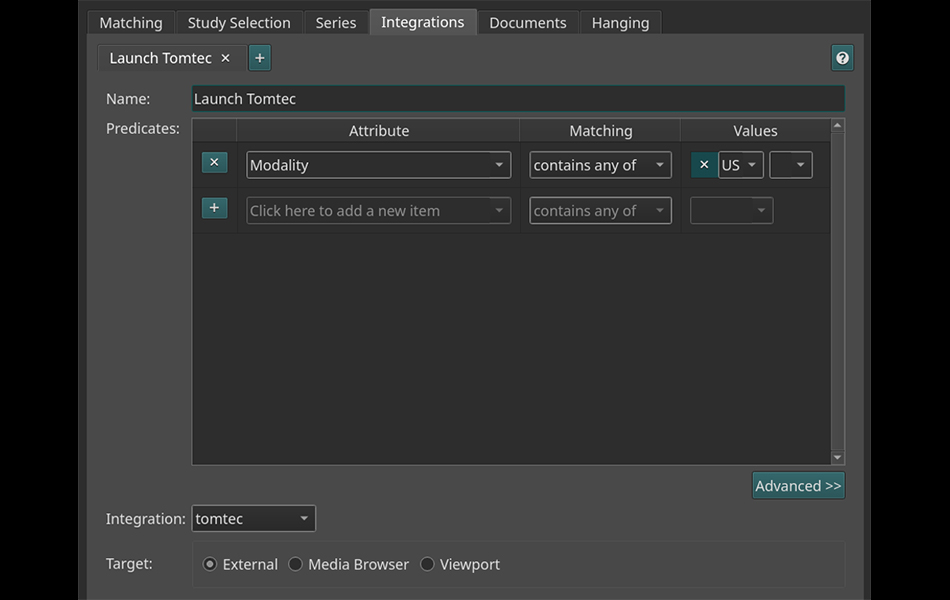Remove the Modality predicate row
The height and width of the screenshot is (600, 950).
coord(214,162)
